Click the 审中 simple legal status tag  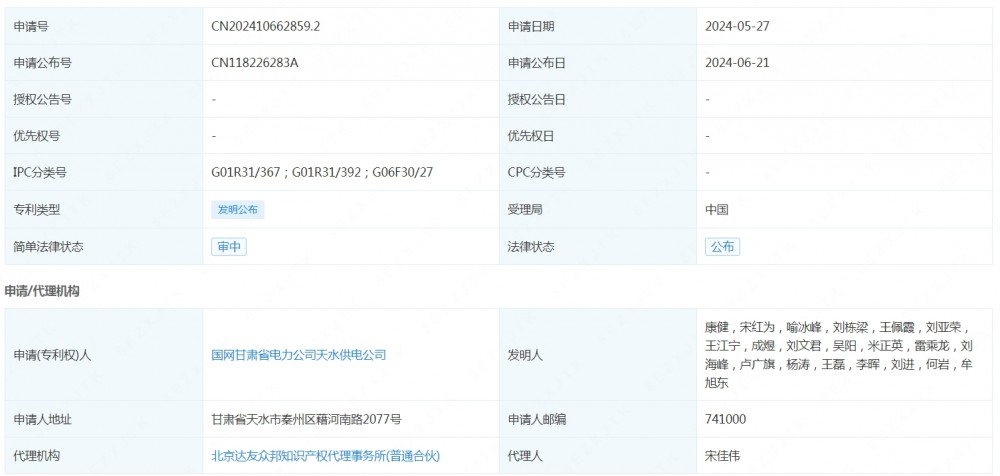229,247
